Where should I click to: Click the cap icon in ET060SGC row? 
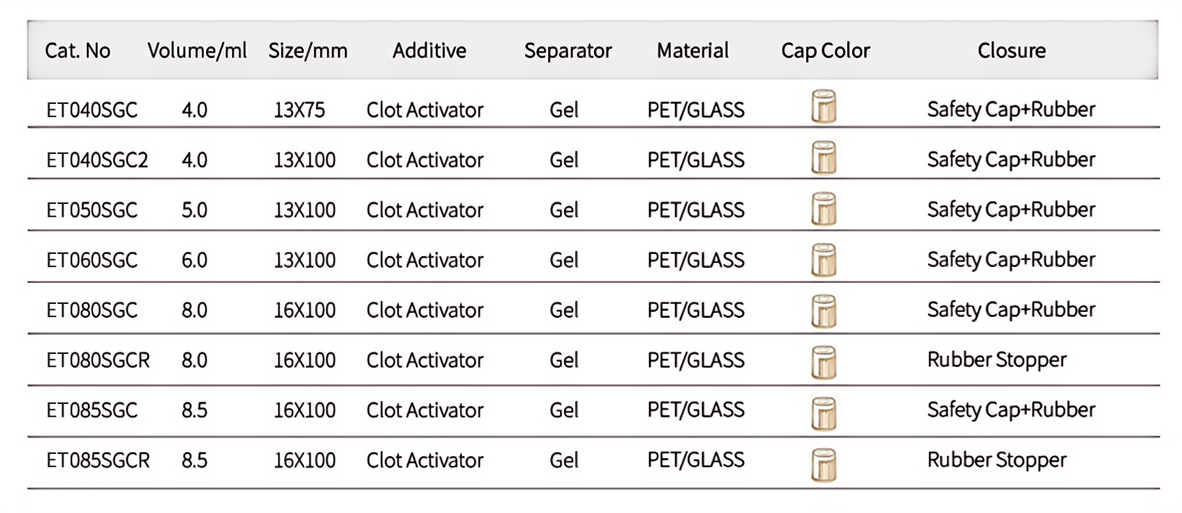[x=823, y=259]
